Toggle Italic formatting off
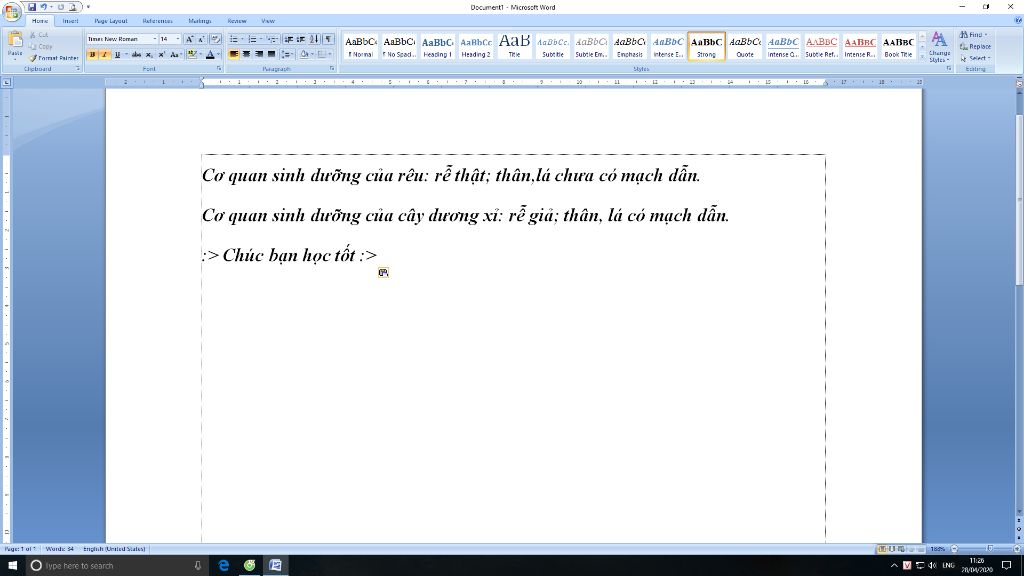Image resolution: width=1024 pixels, height=576 pixels. click(104, 54)
